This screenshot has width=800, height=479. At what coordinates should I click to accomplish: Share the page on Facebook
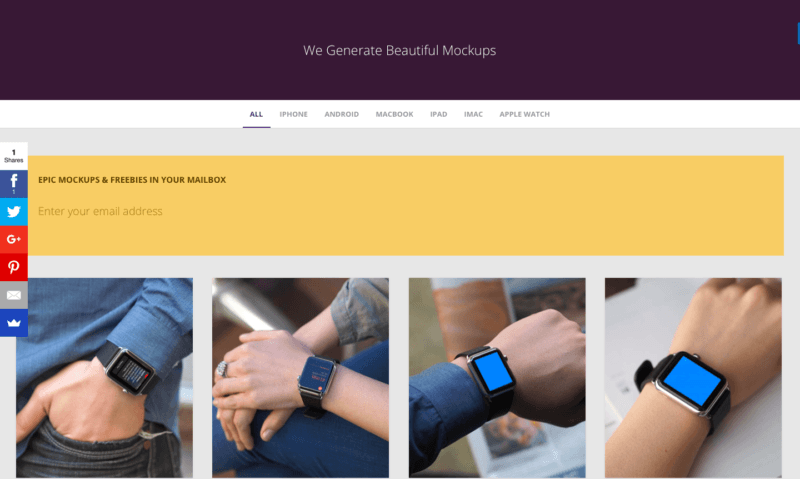pos(14,184)
